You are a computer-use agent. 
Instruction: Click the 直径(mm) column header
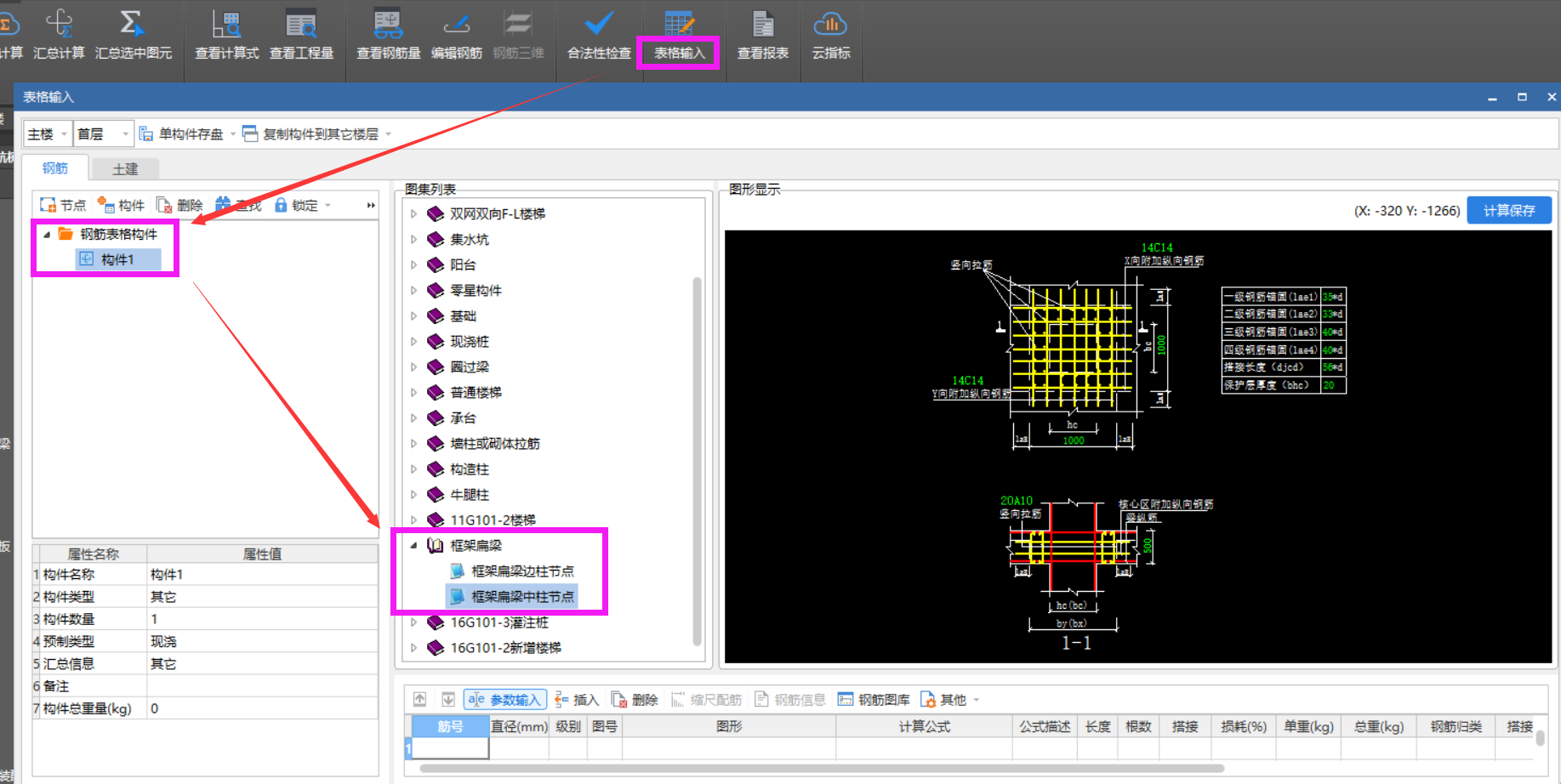[x=519, y=726]
